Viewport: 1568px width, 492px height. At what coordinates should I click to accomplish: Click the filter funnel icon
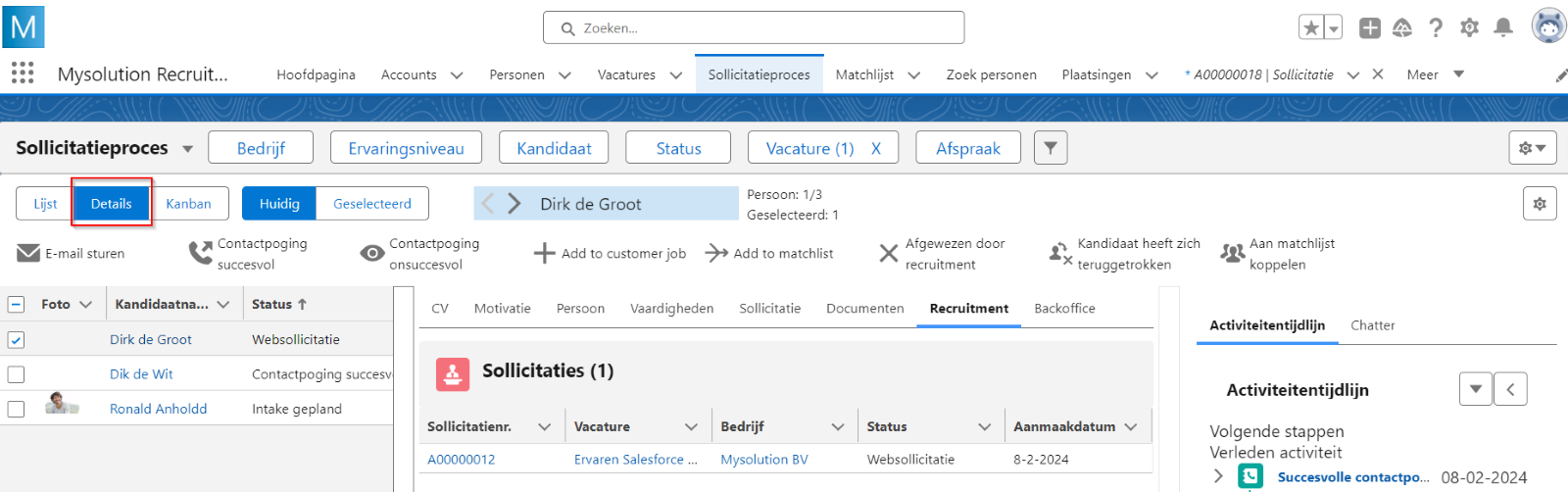tap(1051, 148)
